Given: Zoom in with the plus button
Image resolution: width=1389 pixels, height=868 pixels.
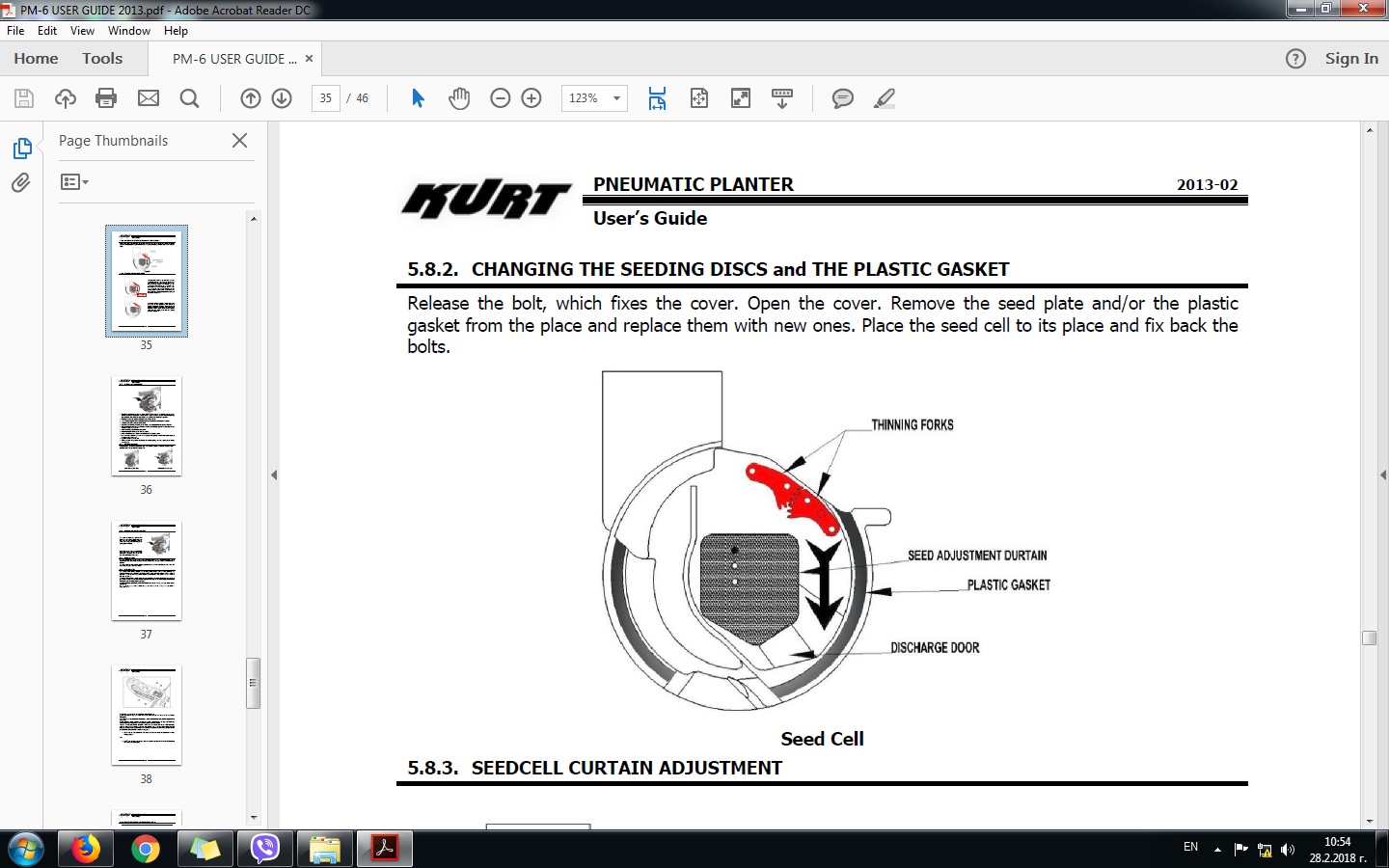Looking at the screenshot, I should coord(531,98).
